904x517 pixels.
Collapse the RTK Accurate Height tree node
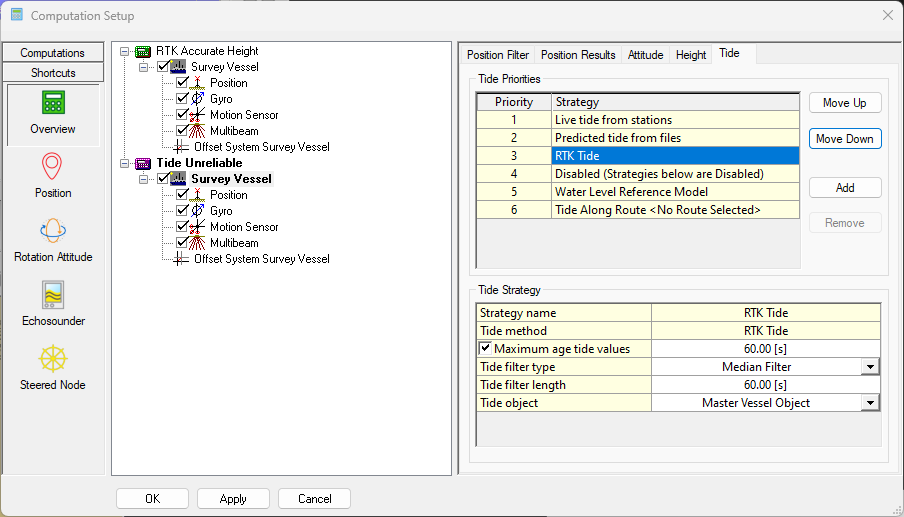pyautogui.click(x=125, y=51)
